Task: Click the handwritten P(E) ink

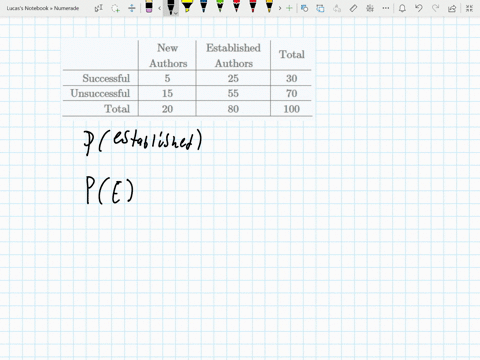Action: (x=110, y=190)
